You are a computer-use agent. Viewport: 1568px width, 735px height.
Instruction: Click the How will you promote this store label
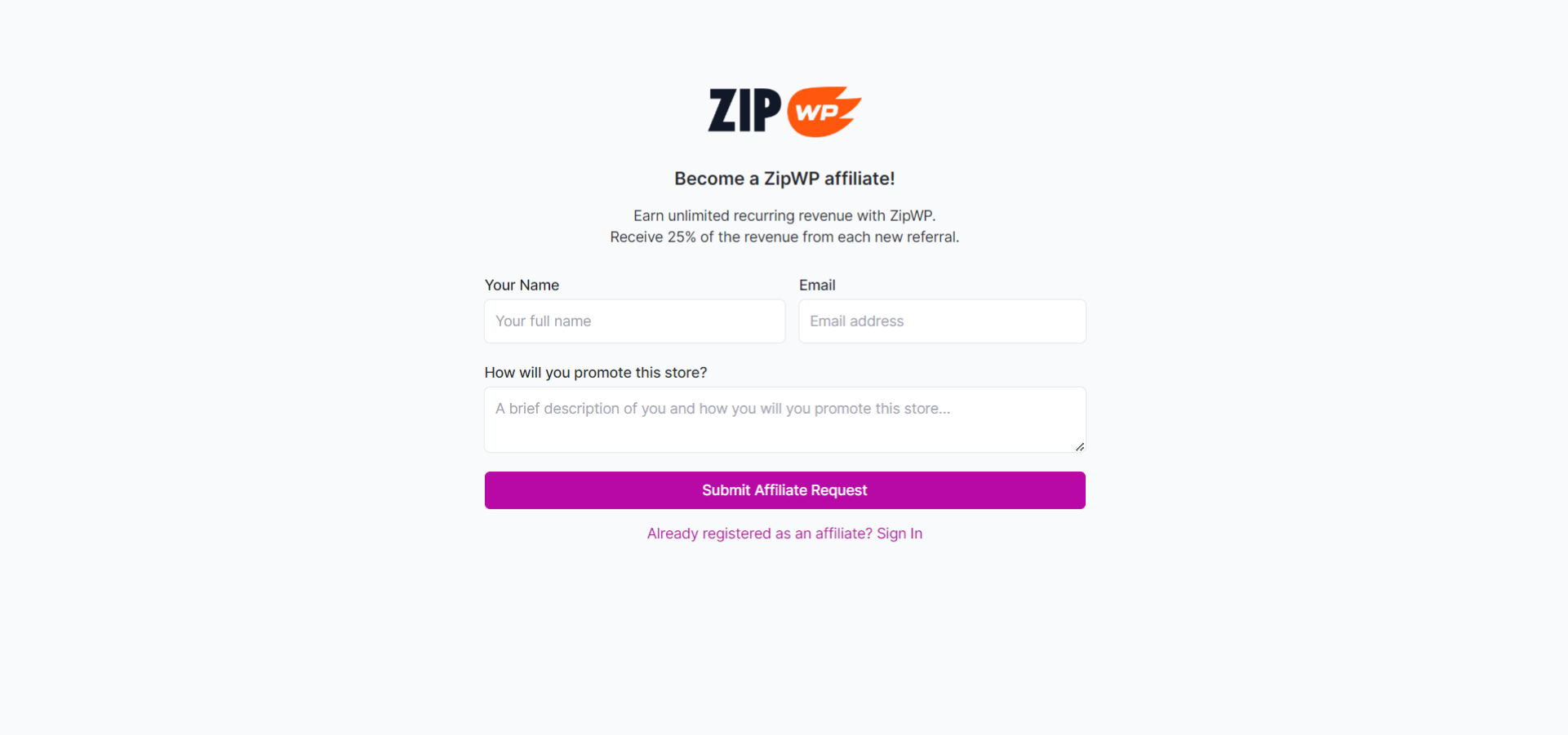pyautogui.click(x=595, y=372)
